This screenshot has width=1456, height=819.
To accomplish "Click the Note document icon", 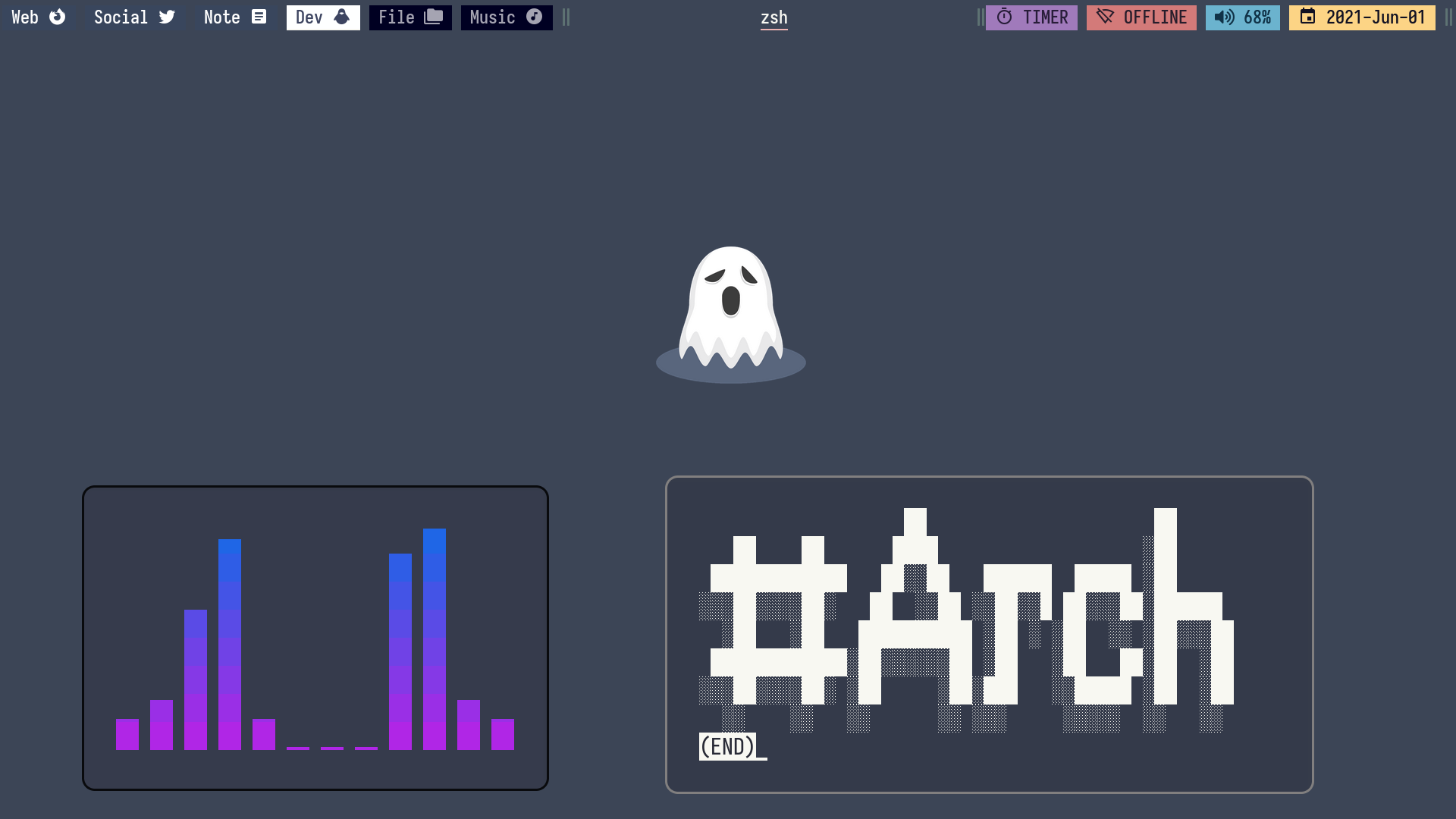I will (x=259, y=17).
